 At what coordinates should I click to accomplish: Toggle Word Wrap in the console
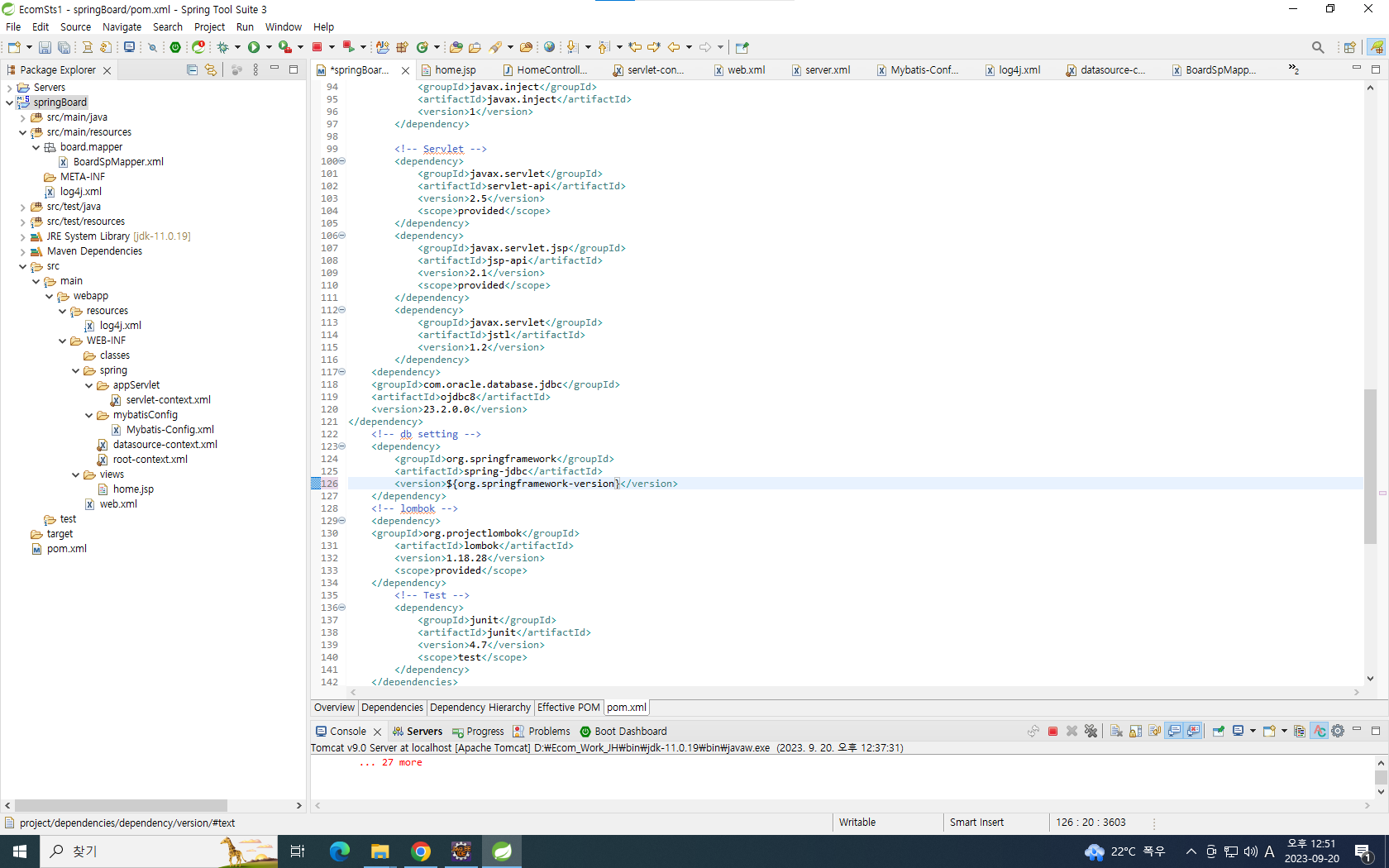[x=1154, y=731]
